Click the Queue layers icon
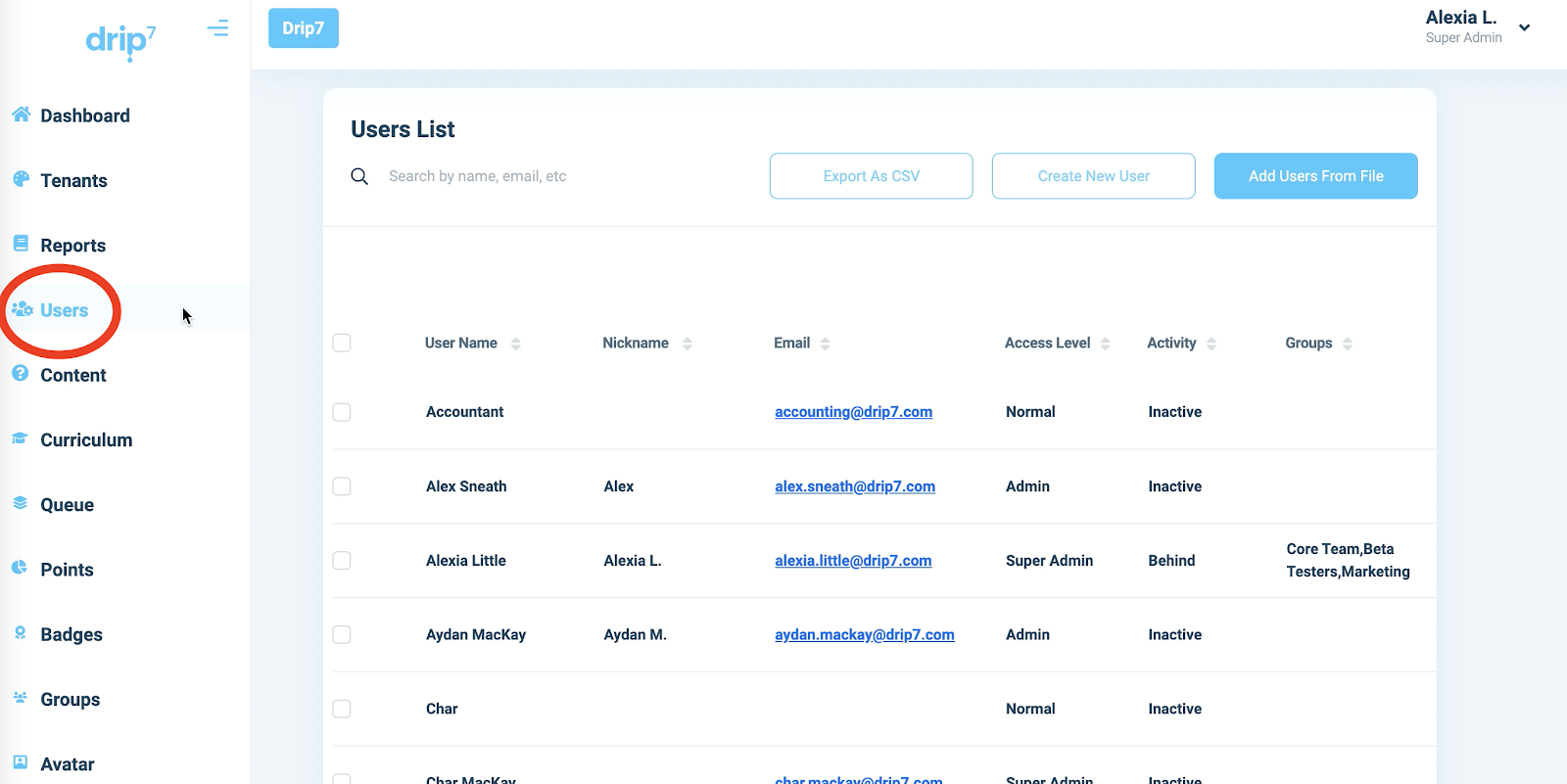This screenshot has height=784, width=1567. [x=21, y=503]
